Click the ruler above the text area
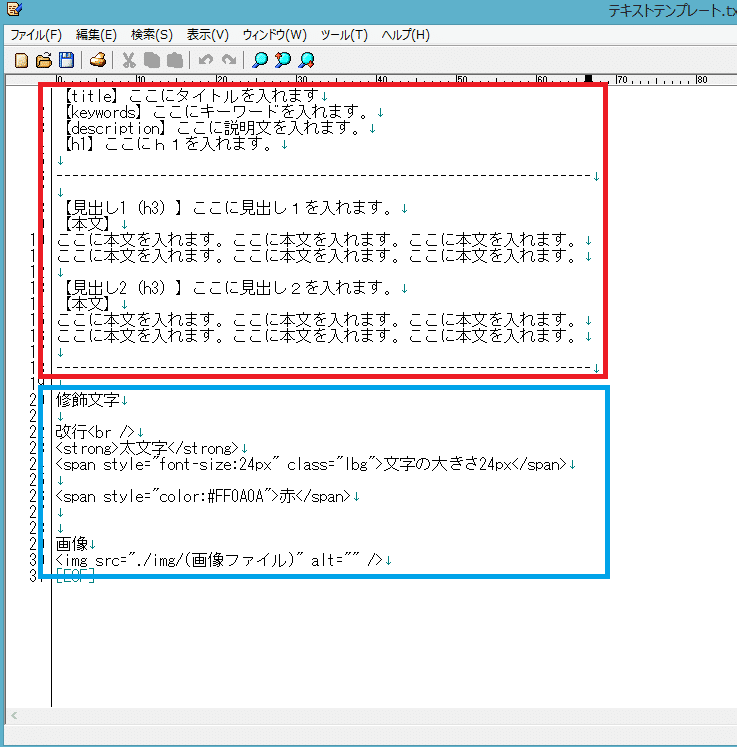The width and height of the screenshot is (737, 747). pyautogui.click(x=372, y=80)
